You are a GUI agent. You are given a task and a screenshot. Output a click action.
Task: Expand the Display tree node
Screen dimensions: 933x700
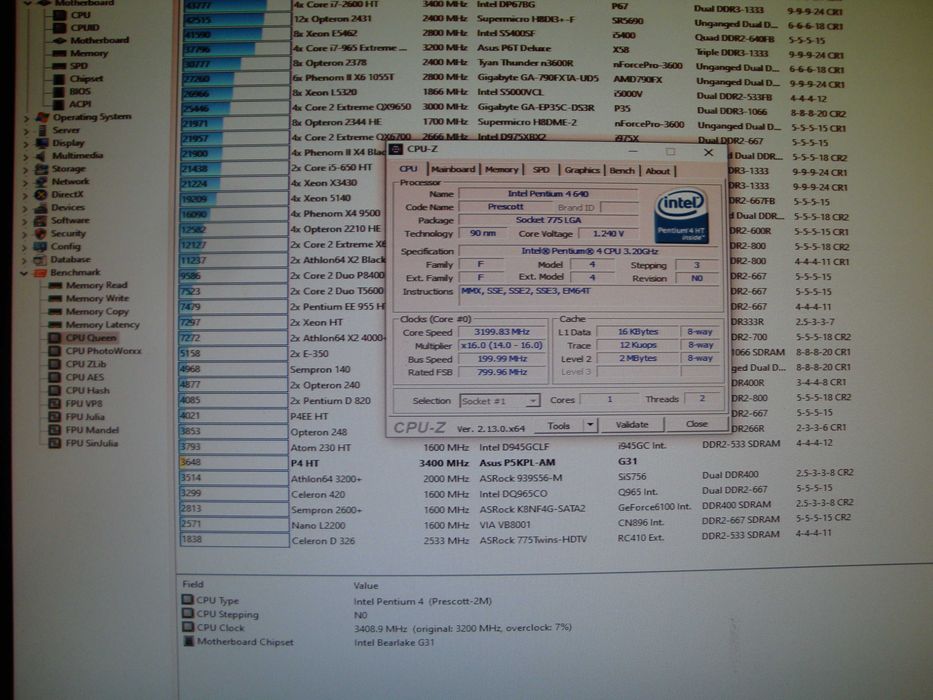click(x=26, y=144)
